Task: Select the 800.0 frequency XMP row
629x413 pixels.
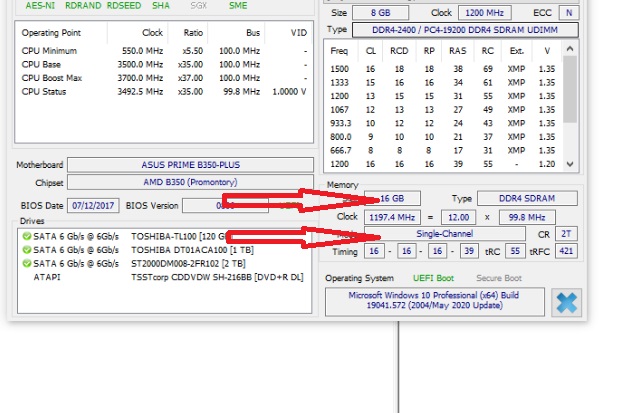Action: [x=443, y=137]
